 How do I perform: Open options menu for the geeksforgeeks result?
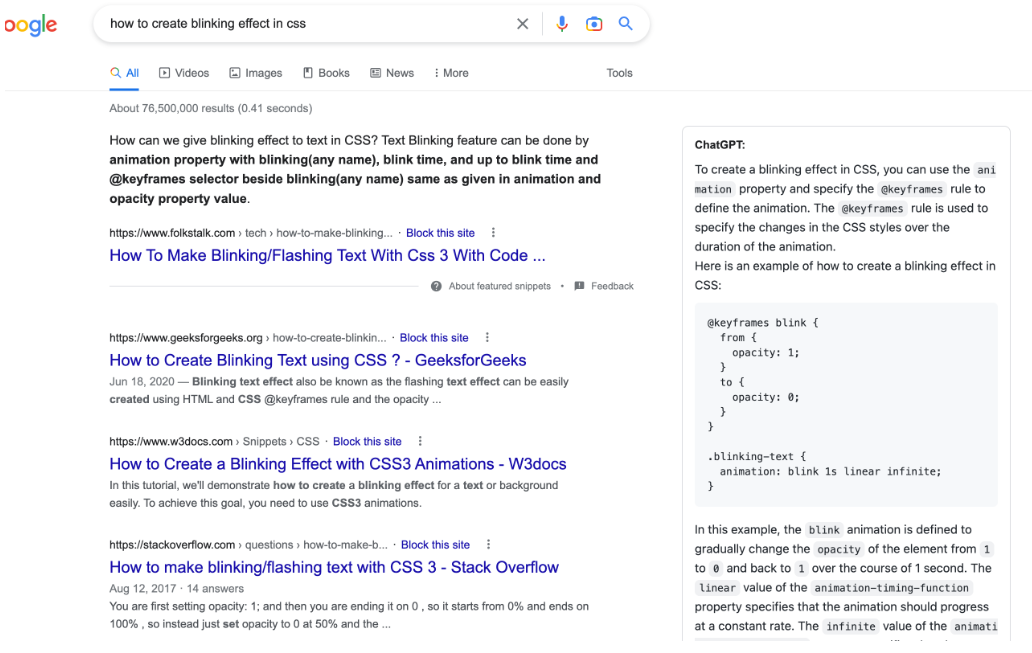pyautogui.click(x=487, y=337)
